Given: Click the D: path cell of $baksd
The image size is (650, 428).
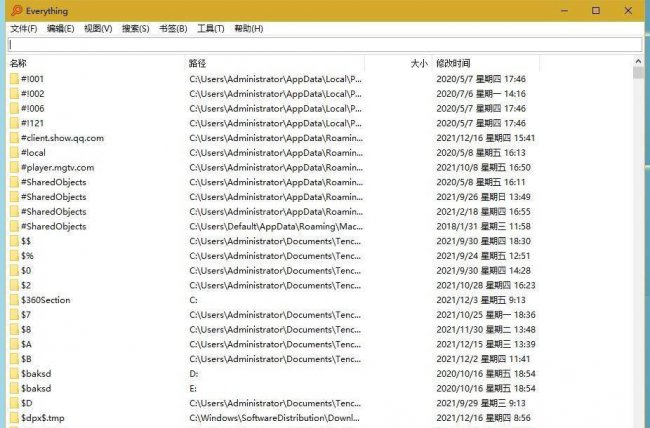Looking at the screenshot, I should pos(194,374).
